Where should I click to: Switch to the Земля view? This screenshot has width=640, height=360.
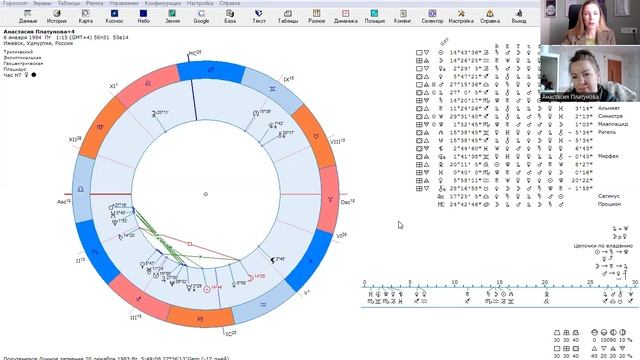point(172,17)
